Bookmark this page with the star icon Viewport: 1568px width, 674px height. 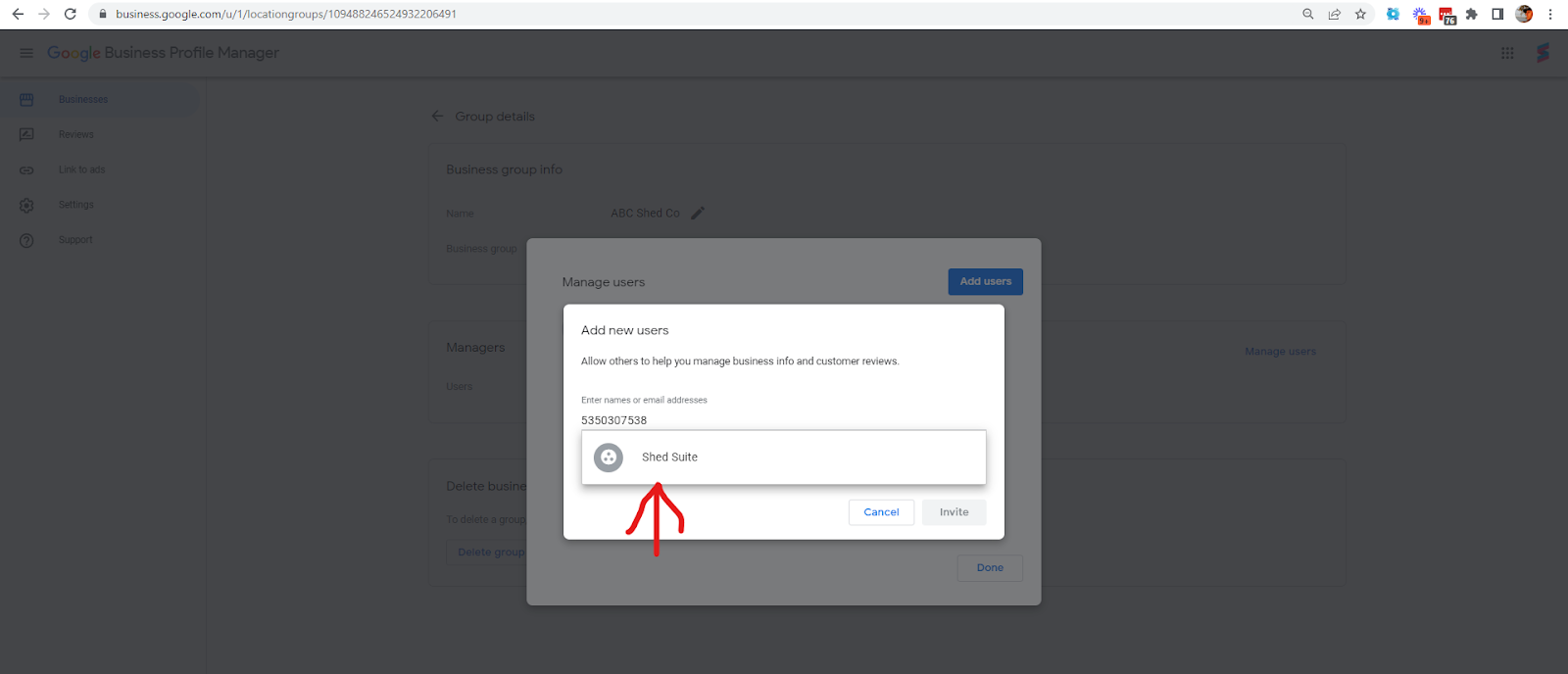(x=1360, y=14)
